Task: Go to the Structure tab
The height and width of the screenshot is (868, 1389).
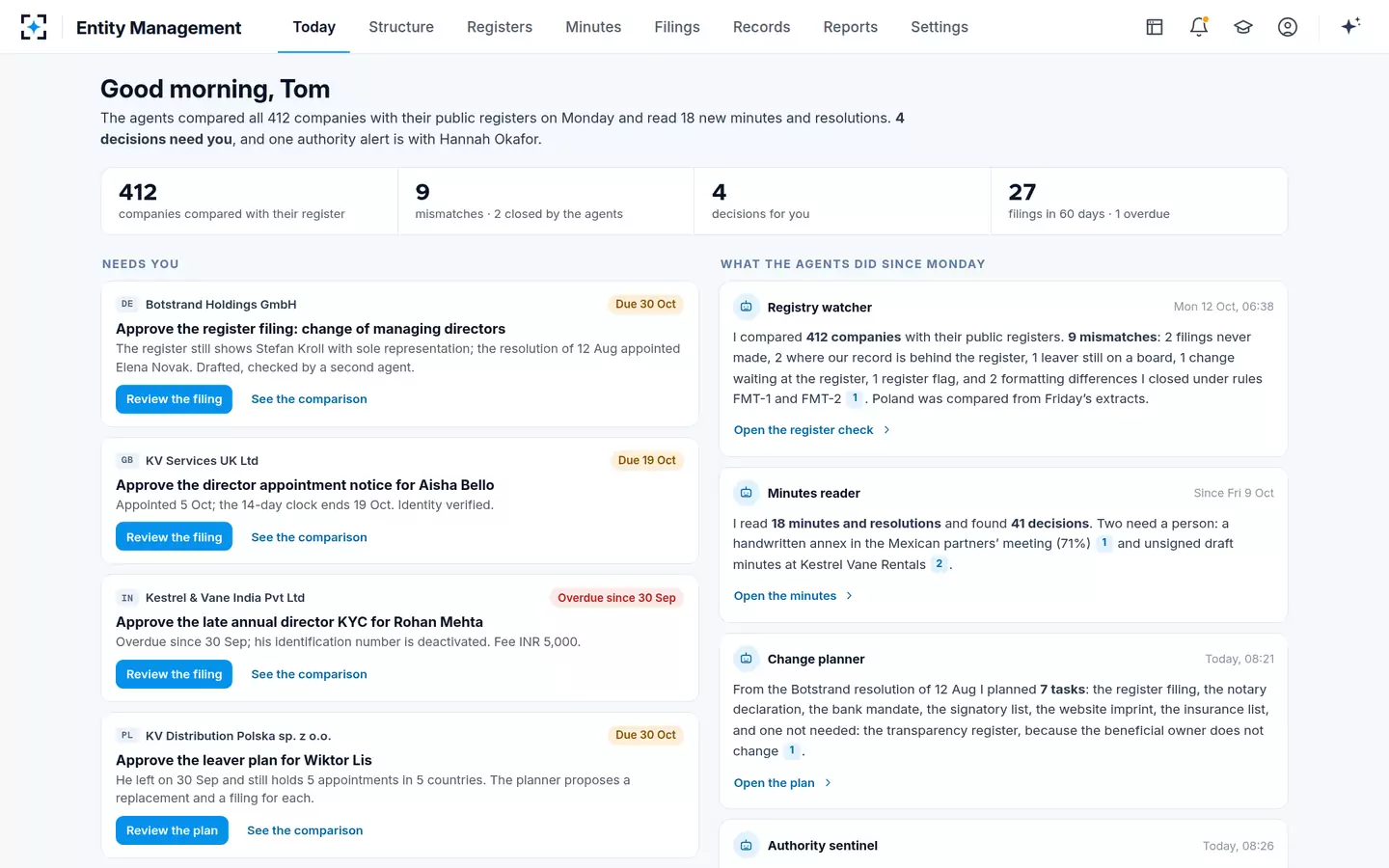Action: pos(401,27)
